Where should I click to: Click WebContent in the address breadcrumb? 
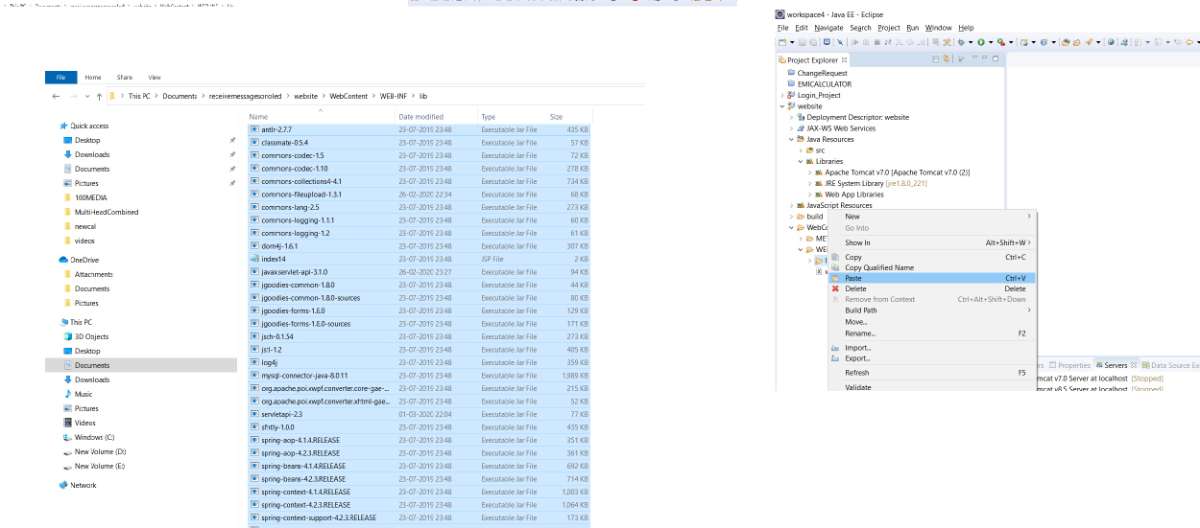[x=349, y=96]
